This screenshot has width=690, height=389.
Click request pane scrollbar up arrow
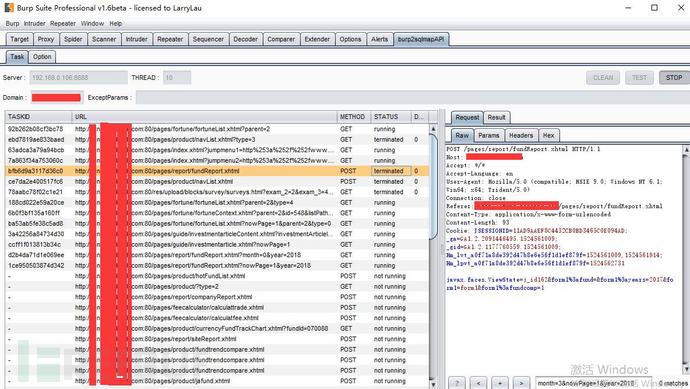(x=686, y=150)
